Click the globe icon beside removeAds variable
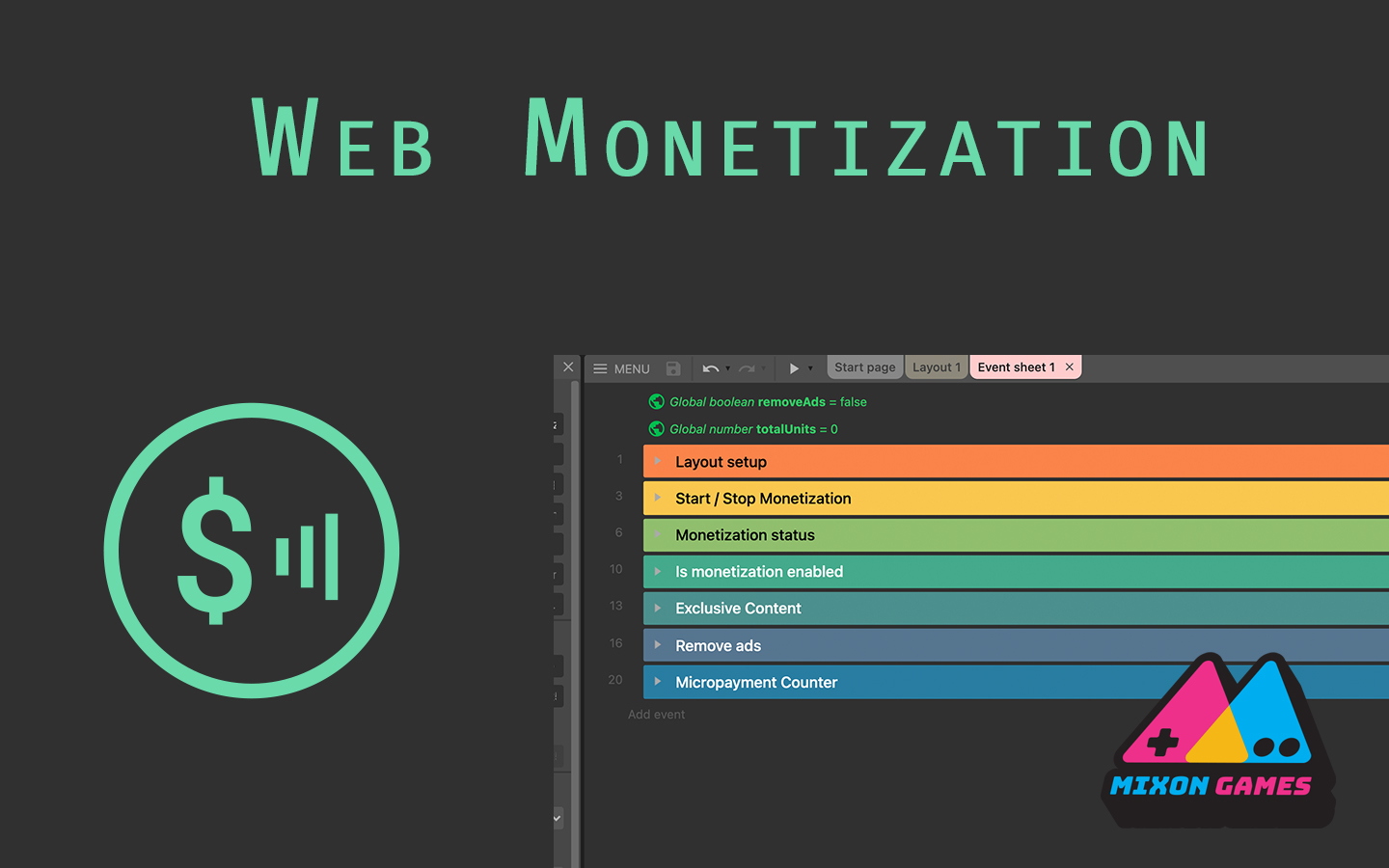 click(x=656, y=402)
